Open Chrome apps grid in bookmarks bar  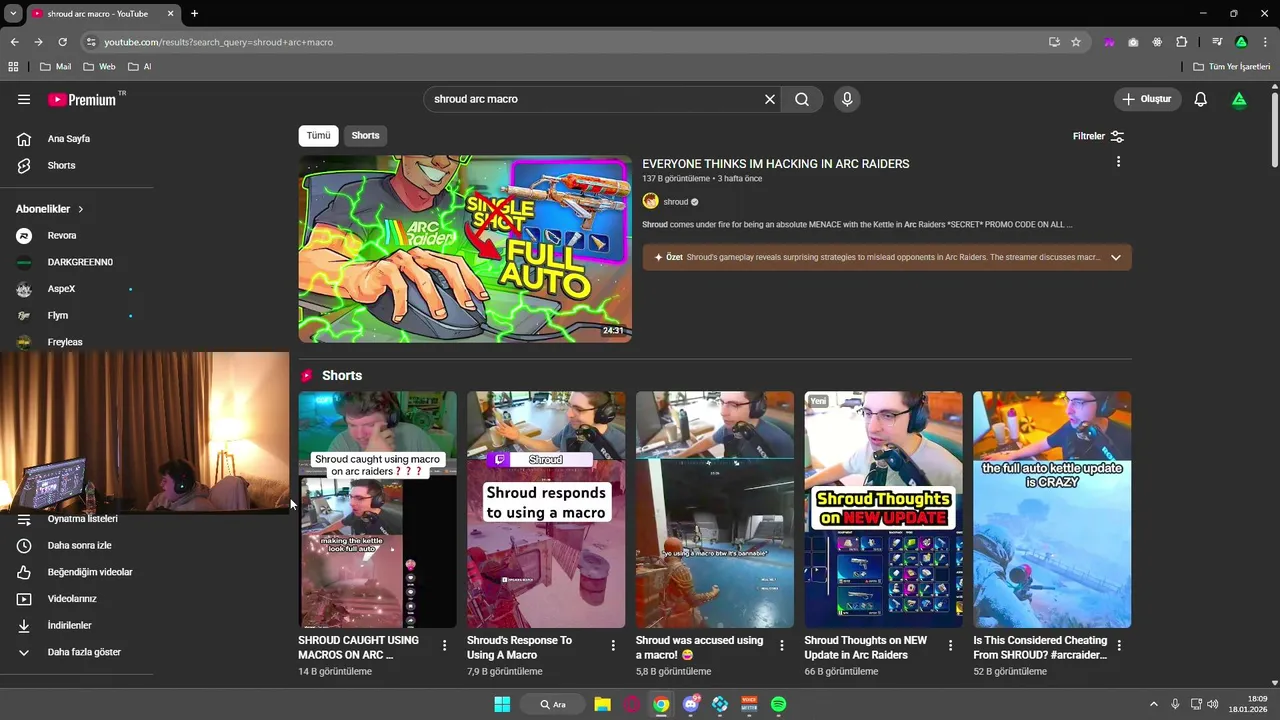click(13, 67)
